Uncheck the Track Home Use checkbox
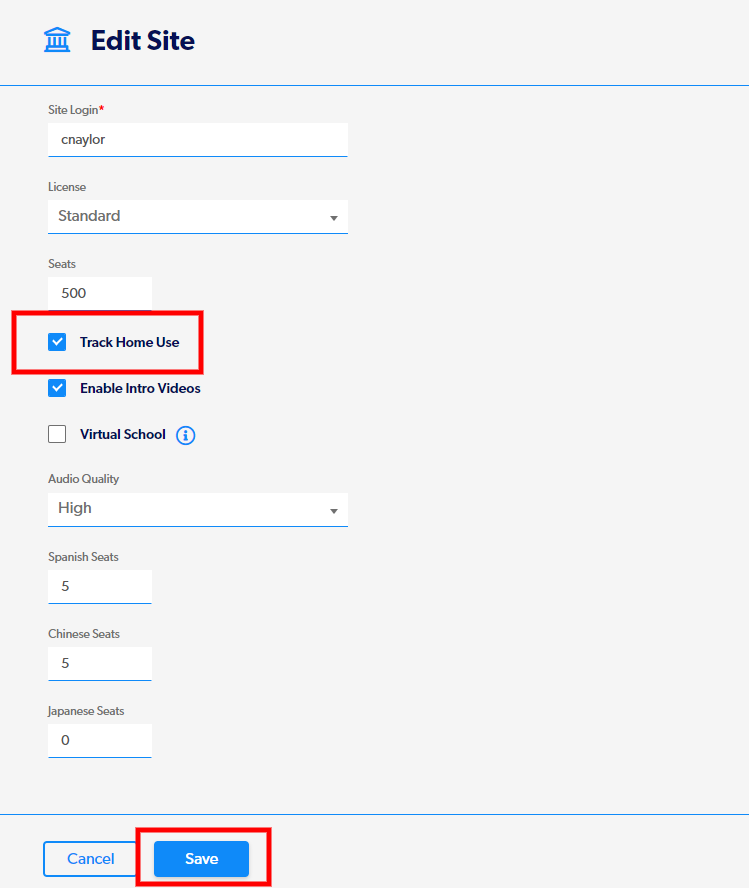Viewport: 749px width, 888px height. pyautogui.click(x=57, y=342)
